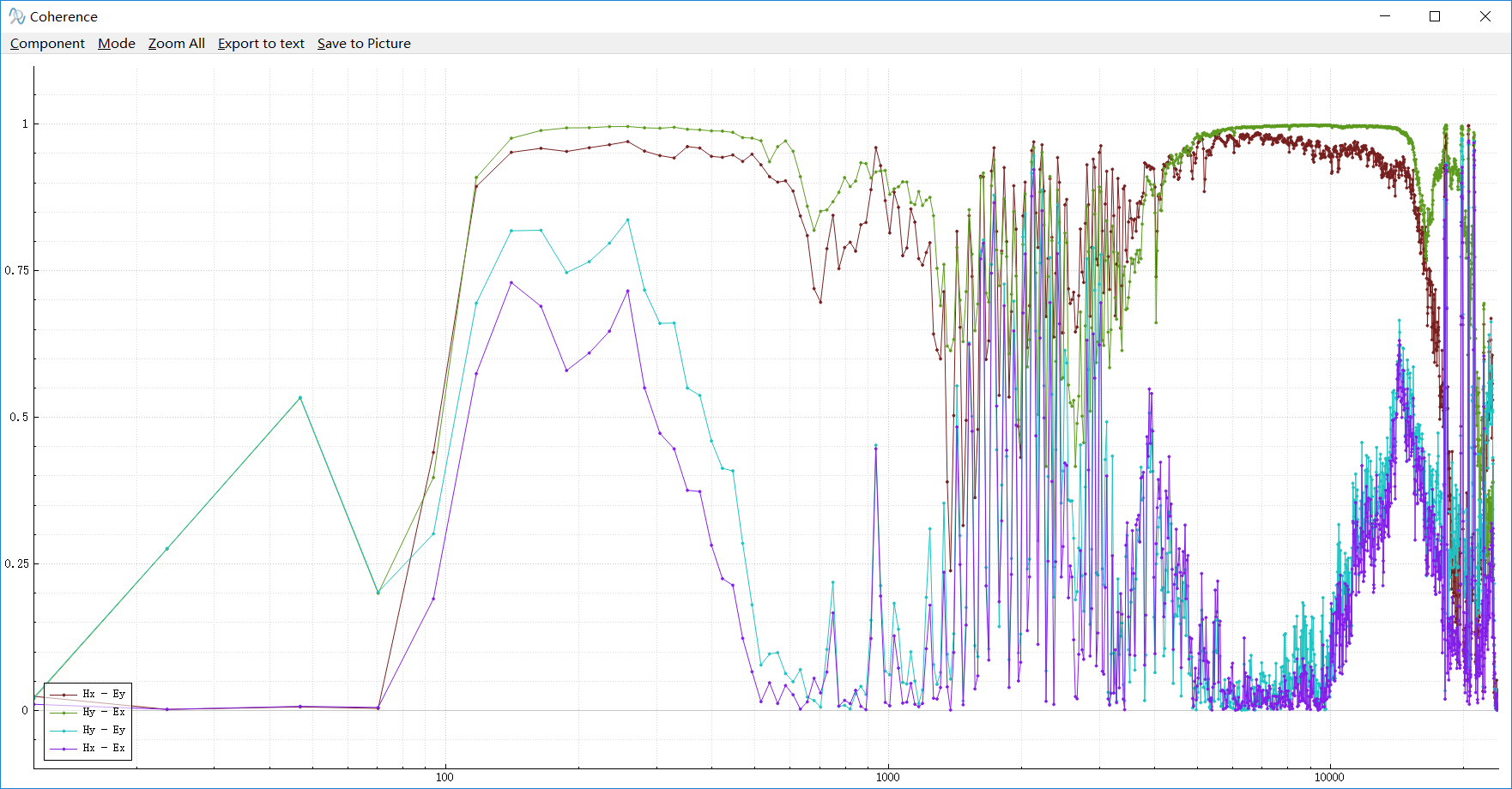Click the green Hy - Ex legend line marker
The height and width of the screenshot is (789, 1512).
tap(64, 713)
